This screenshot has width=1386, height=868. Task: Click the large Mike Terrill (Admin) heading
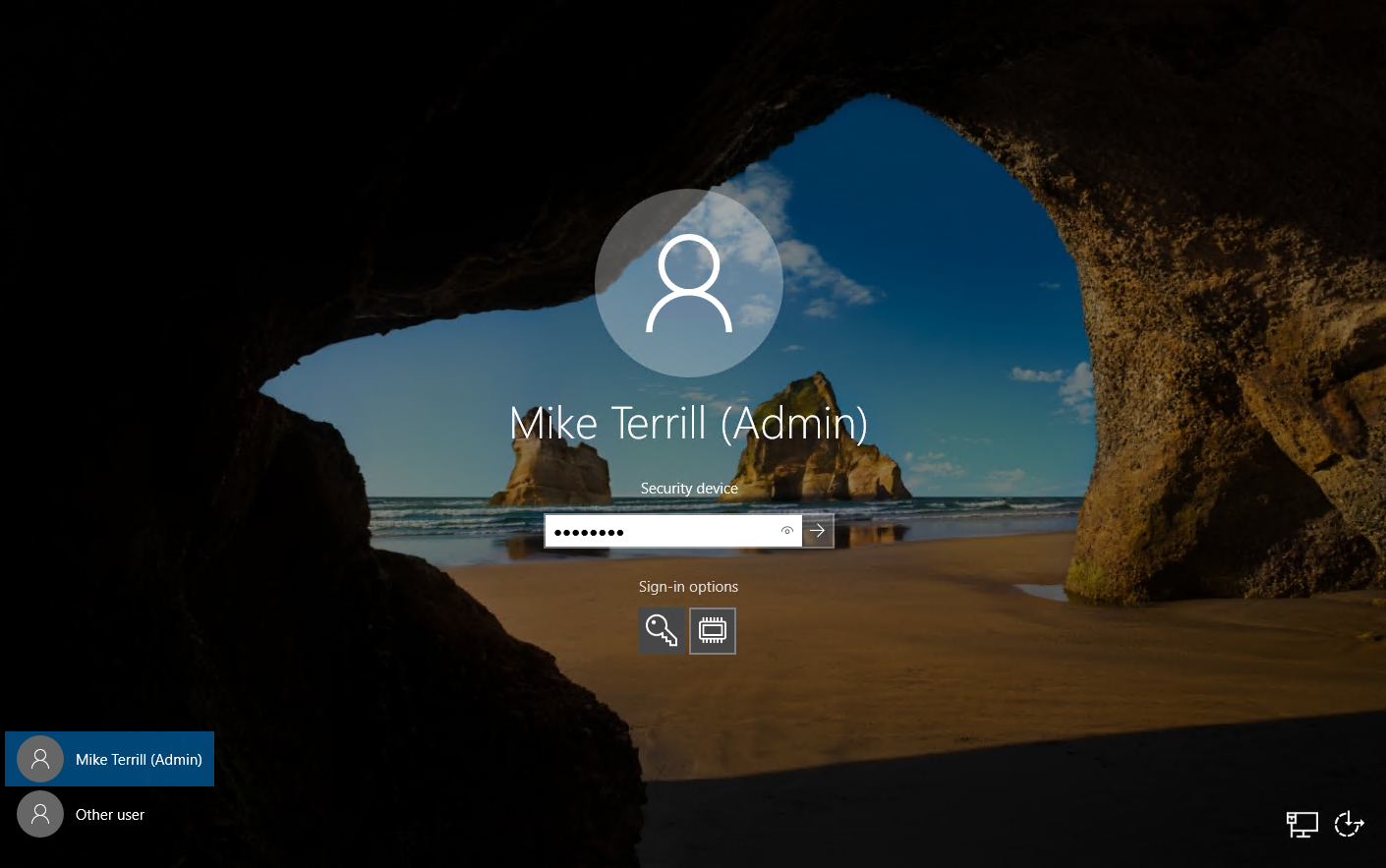tap(688, 424)
